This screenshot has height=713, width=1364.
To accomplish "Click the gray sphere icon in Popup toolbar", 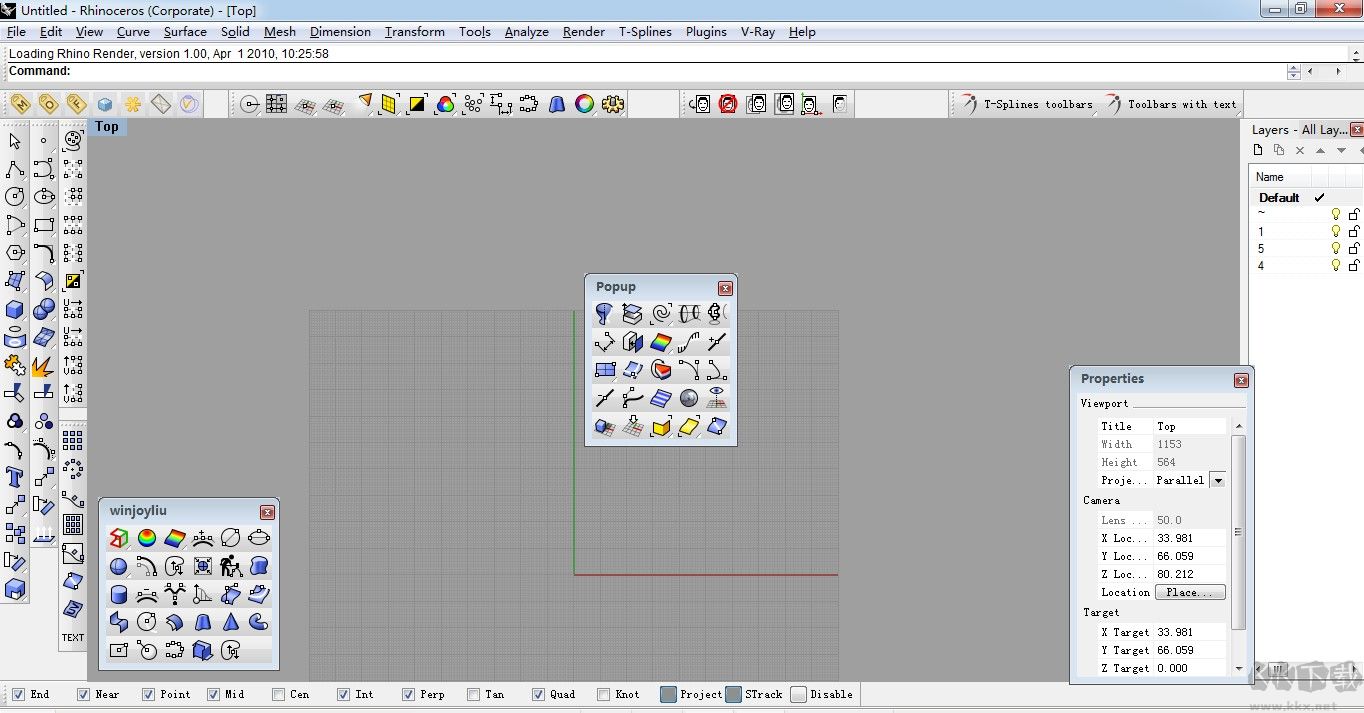I will pos(689,399).
